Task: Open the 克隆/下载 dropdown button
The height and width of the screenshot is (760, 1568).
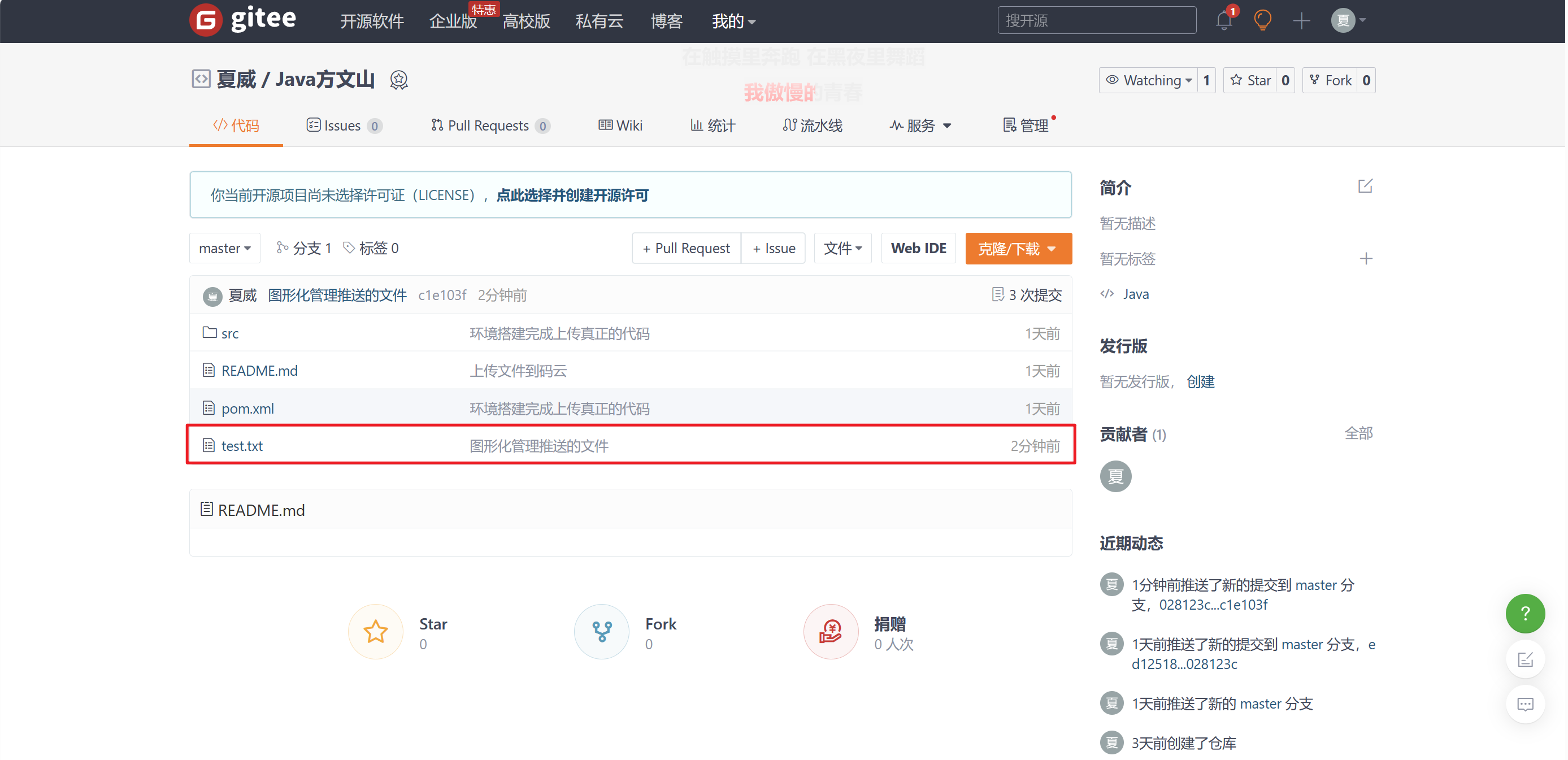Action: [1018, 248]
